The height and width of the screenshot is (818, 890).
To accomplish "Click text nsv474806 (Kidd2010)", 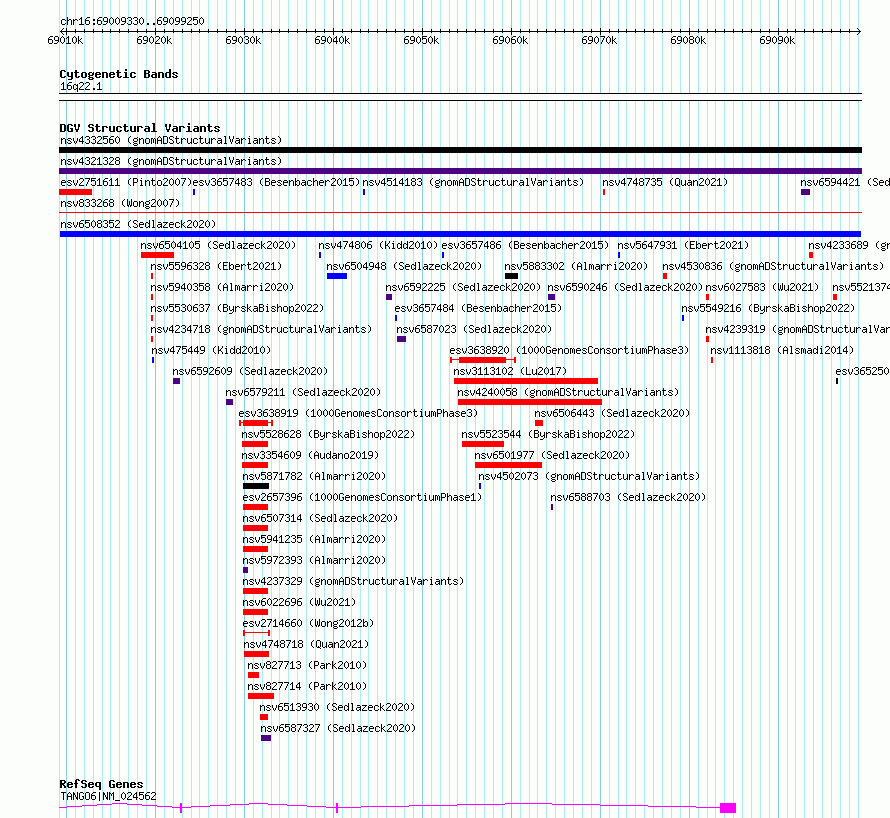I will (x=378, y=245).
